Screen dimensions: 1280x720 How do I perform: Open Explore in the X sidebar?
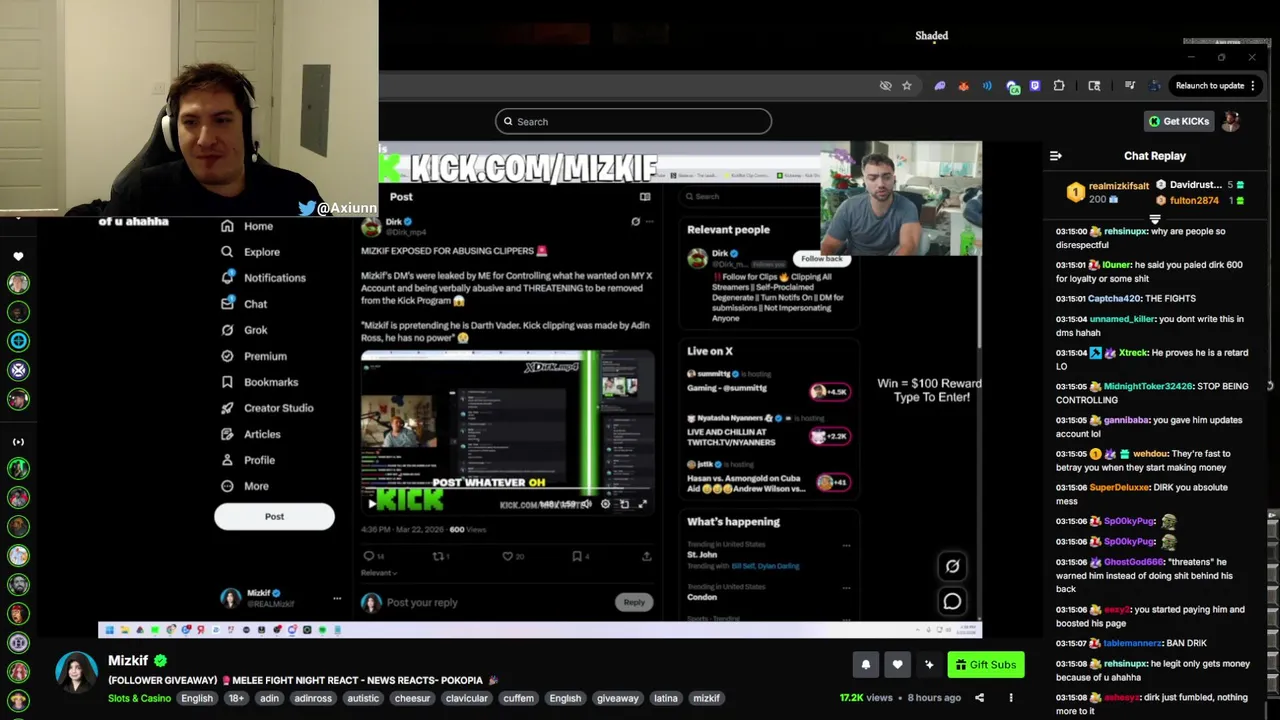point(251,252)
